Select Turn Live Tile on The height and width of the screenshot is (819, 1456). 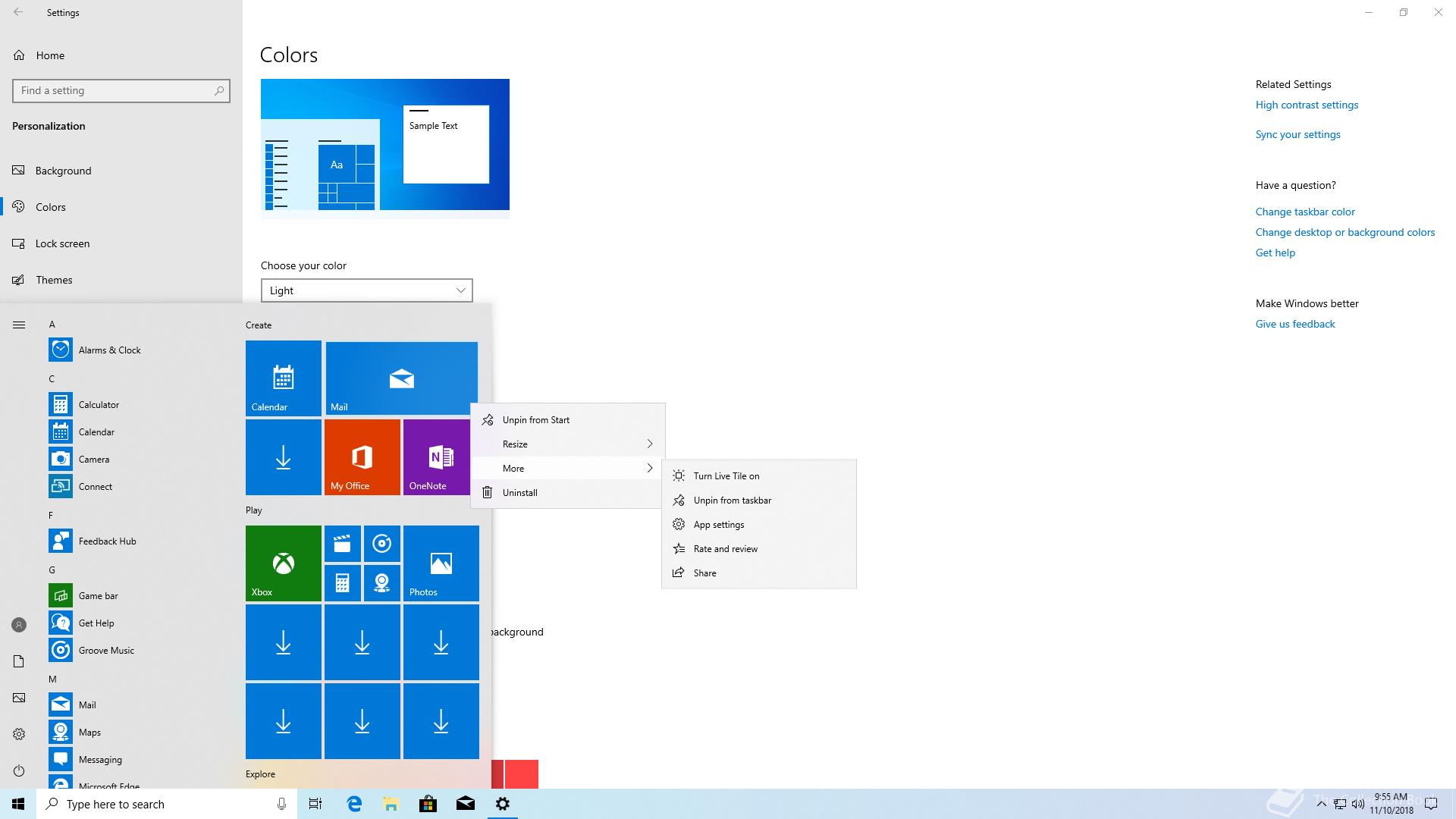(759, 476)
